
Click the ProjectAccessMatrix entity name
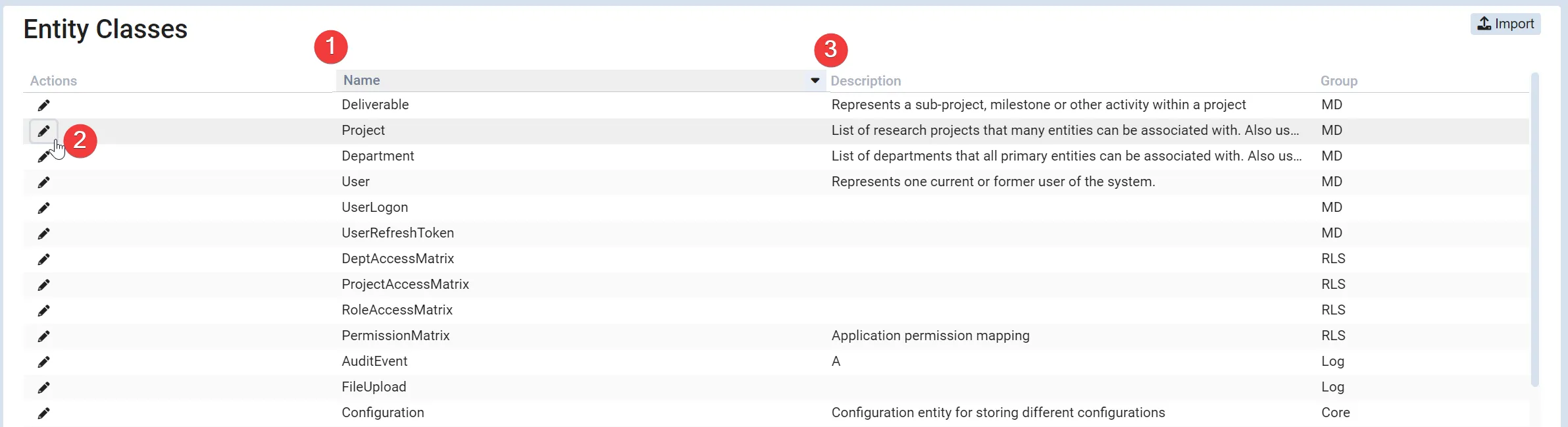405,284
